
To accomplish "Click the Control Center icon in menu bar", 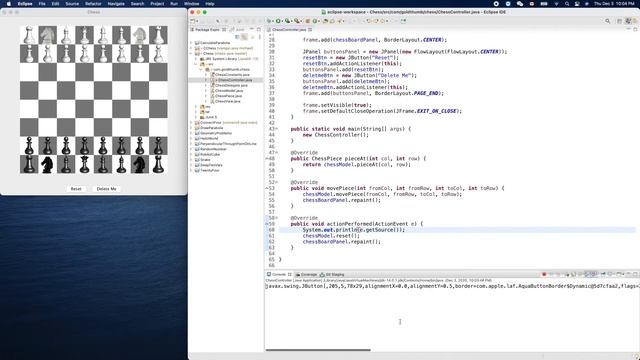I will click(577, 4).
